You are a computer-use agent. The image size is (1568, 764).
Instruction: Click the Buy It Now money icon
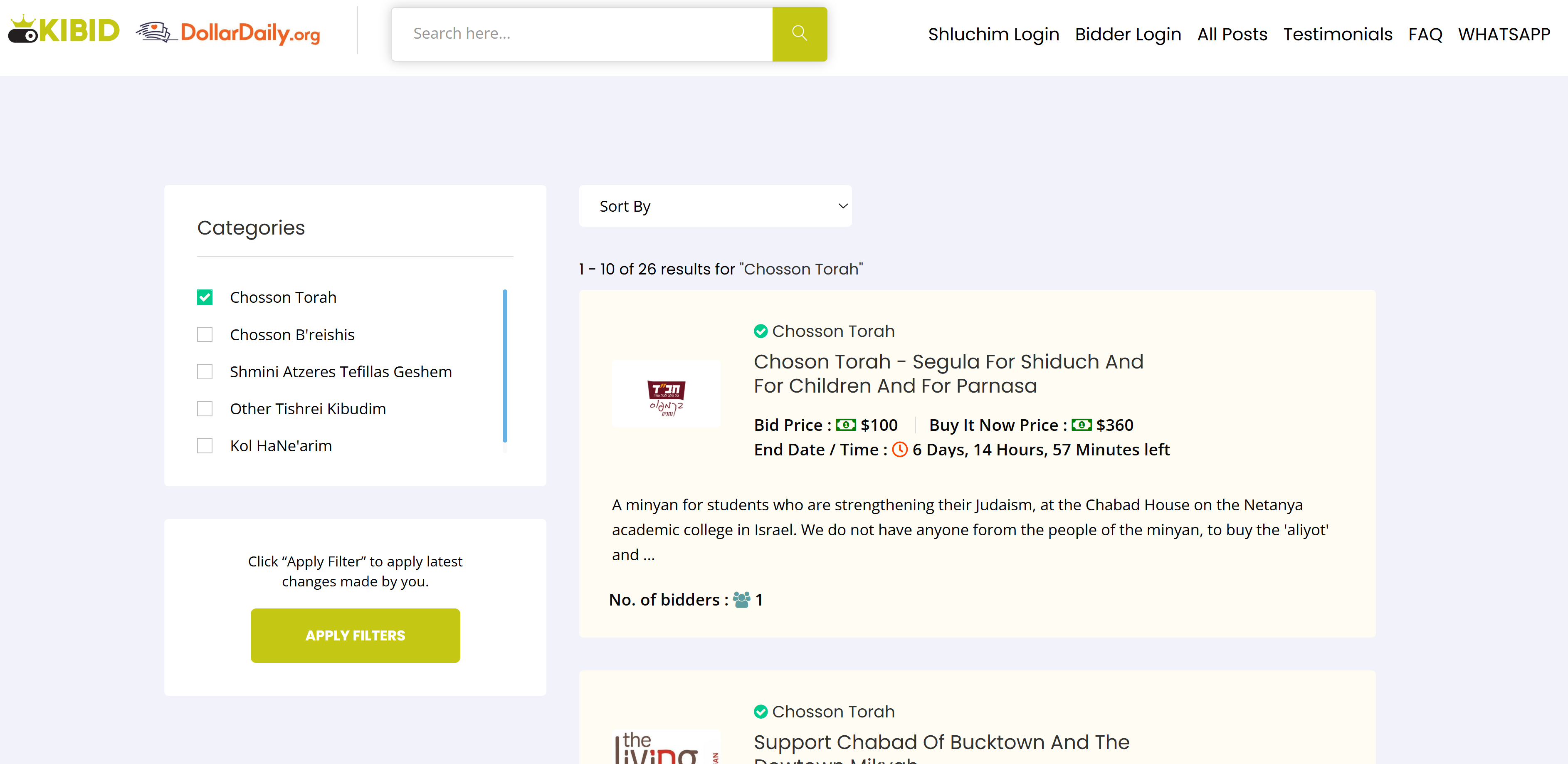tap(1081, 425)
